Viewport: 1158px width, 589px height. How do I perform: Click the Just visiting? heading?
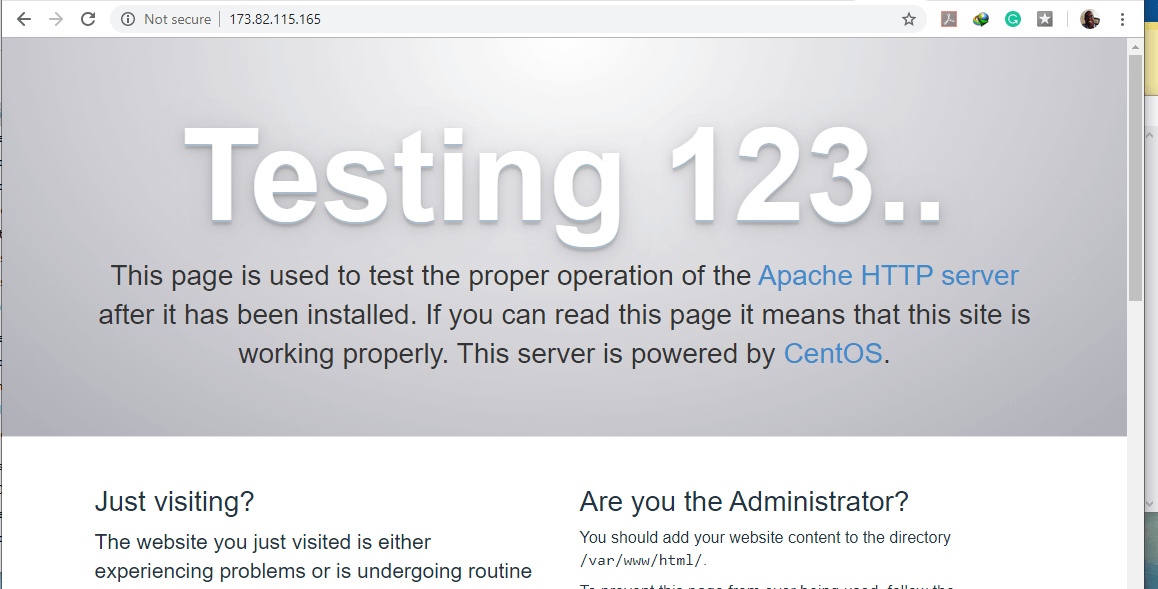pos(174,501)
